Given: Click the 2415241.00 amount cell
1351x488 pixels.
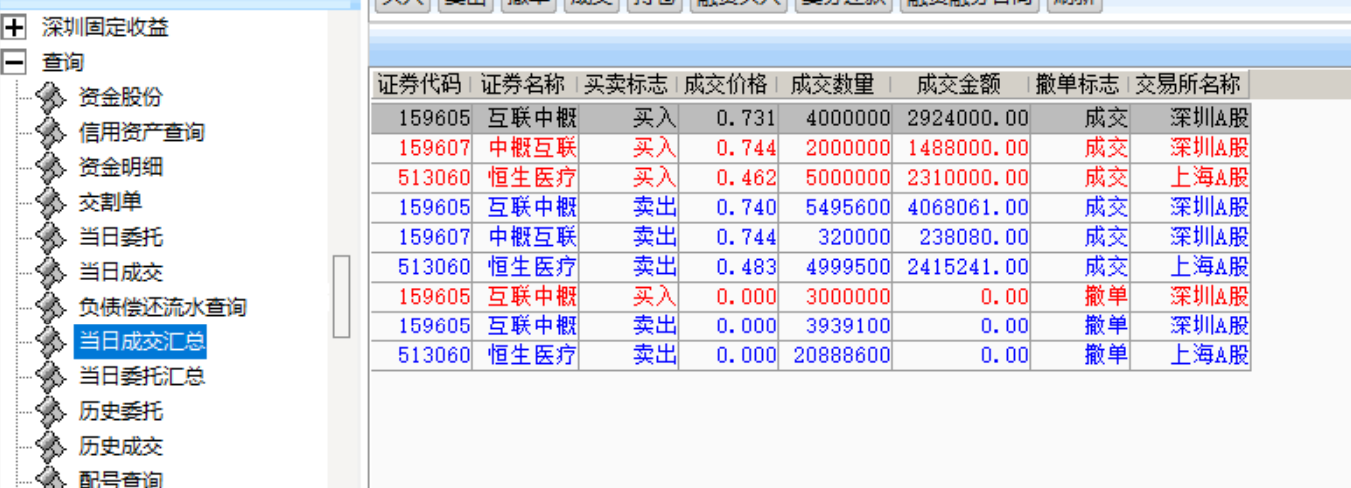Looking at the screenshot, I should click(961, 267).
